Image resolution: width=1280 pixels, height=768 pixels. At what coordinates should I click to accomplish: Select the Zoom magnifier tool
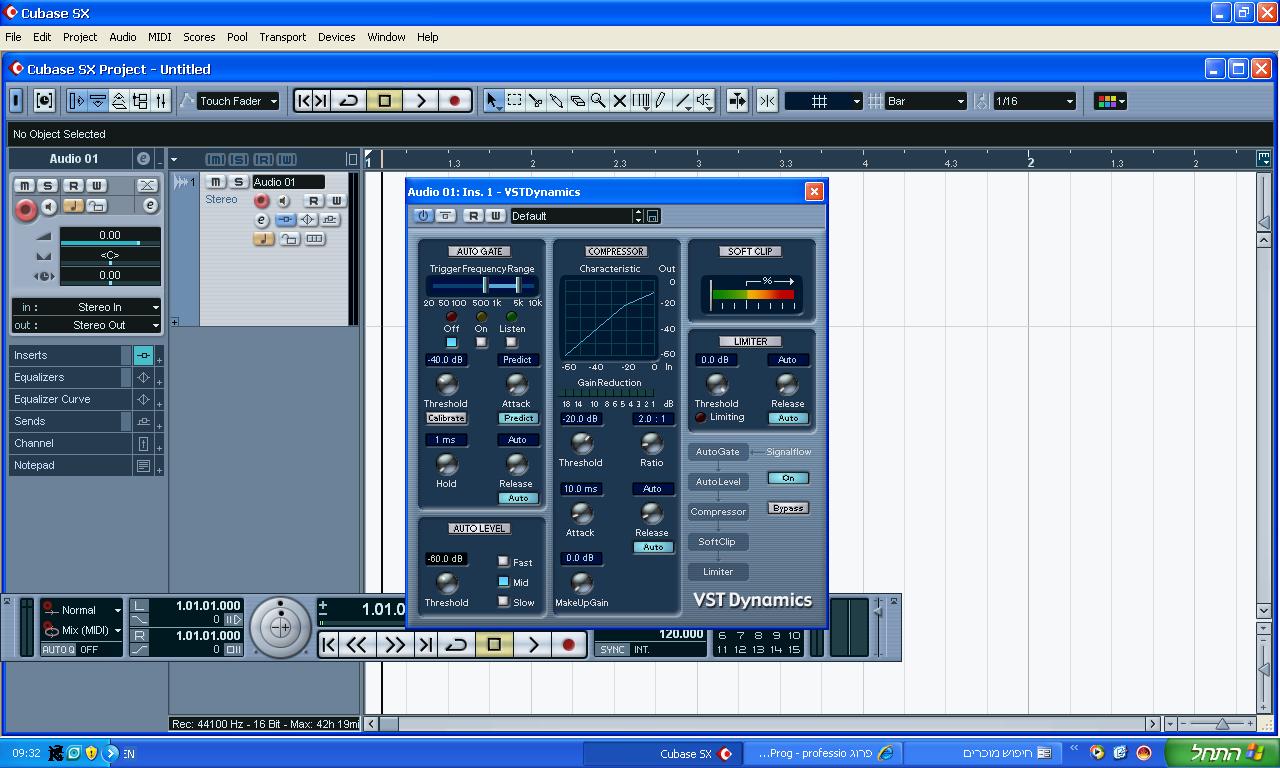(598, 101)
